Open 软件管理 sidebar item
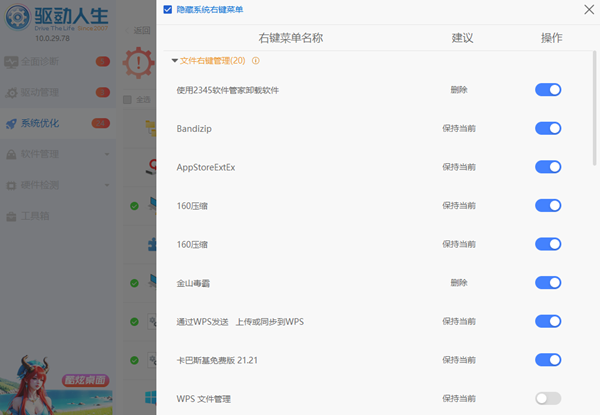This screenshot has width=600, height=415. click(57, 154)
